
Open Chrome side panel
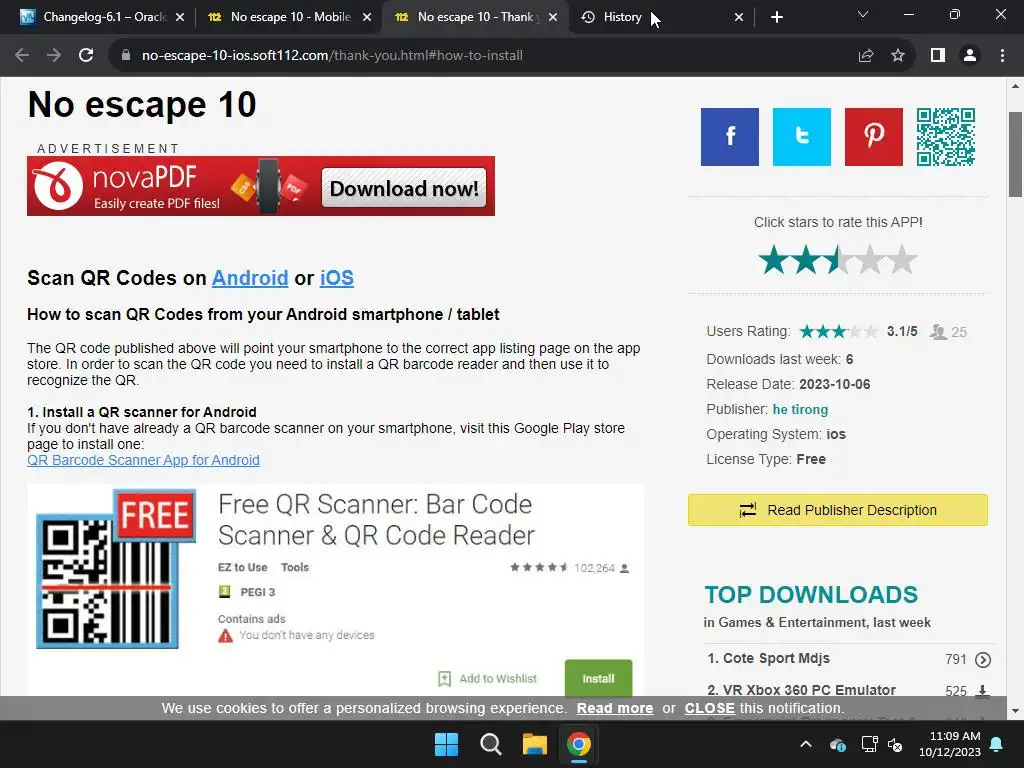(938, 56)
